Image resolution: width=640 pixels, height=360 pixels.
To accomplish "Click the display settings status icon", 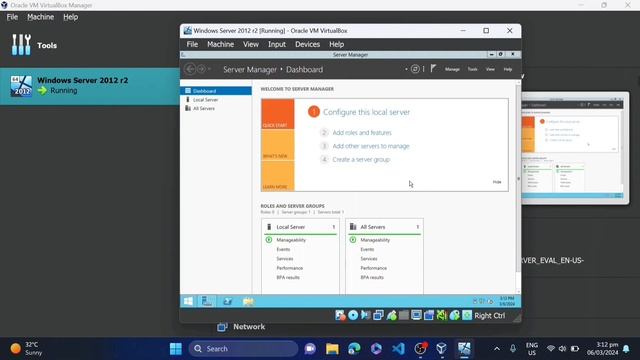I will click(x=416, y=315).
